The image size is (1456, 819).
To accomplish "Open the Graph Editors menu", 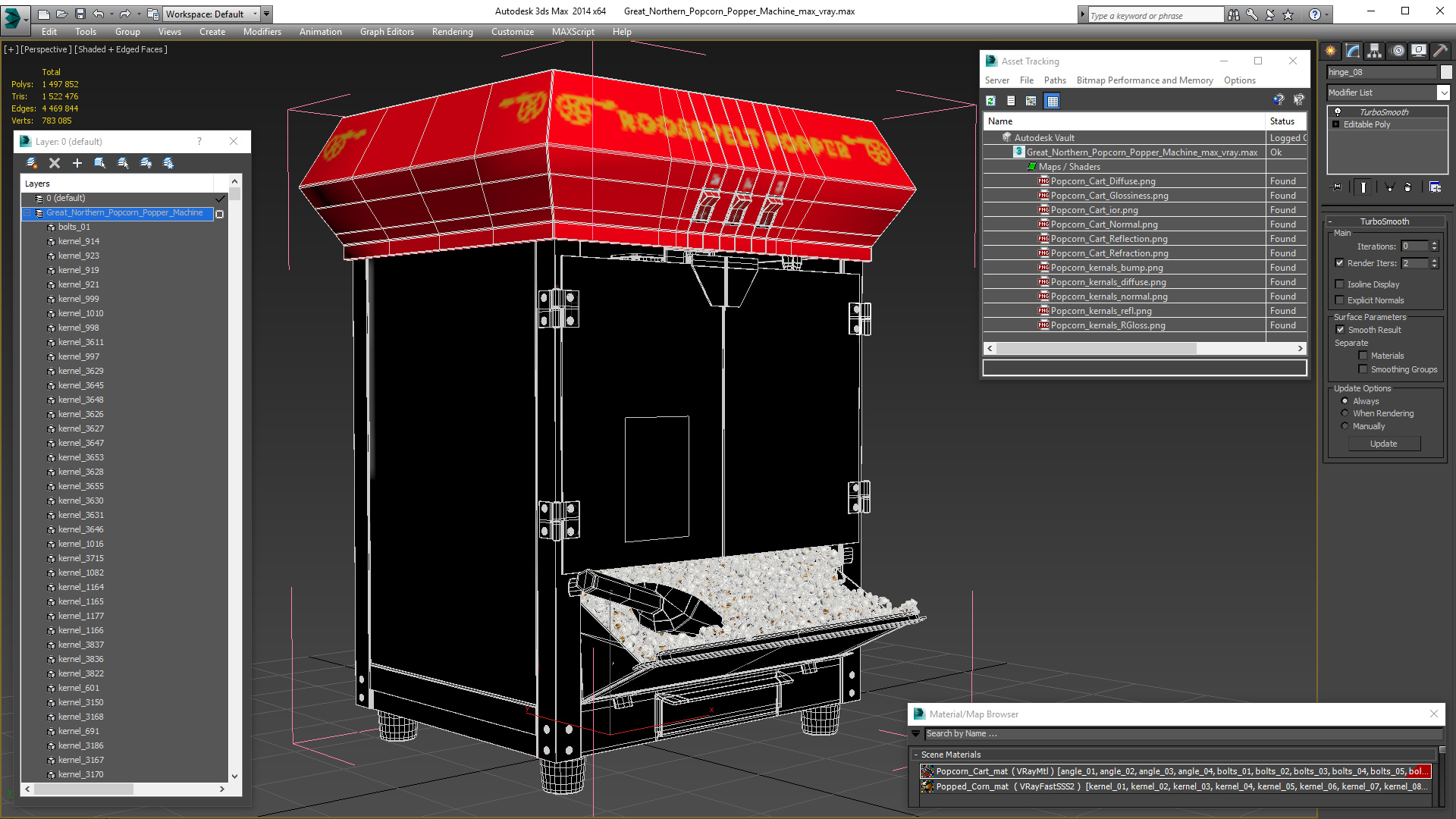I will pyautogui.click(x=387, y=32).
